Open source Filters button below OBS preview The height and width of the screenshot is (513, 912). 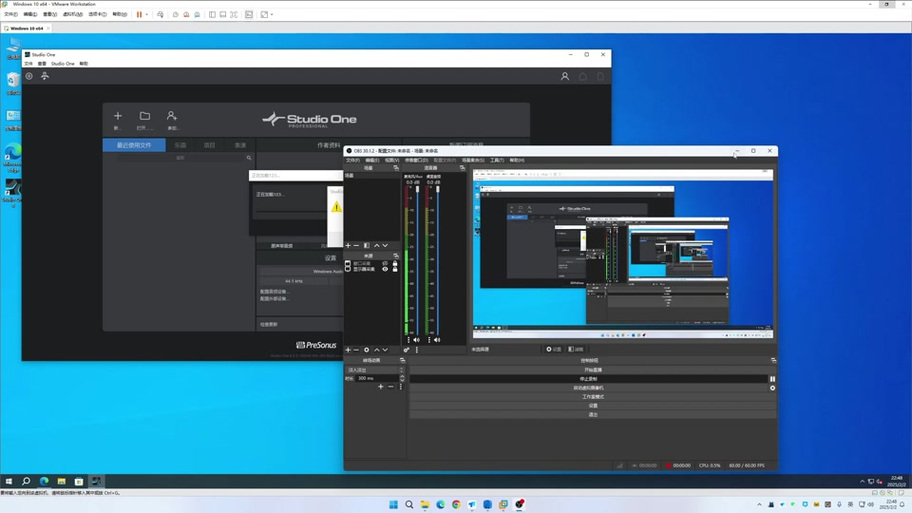(576, 349)
